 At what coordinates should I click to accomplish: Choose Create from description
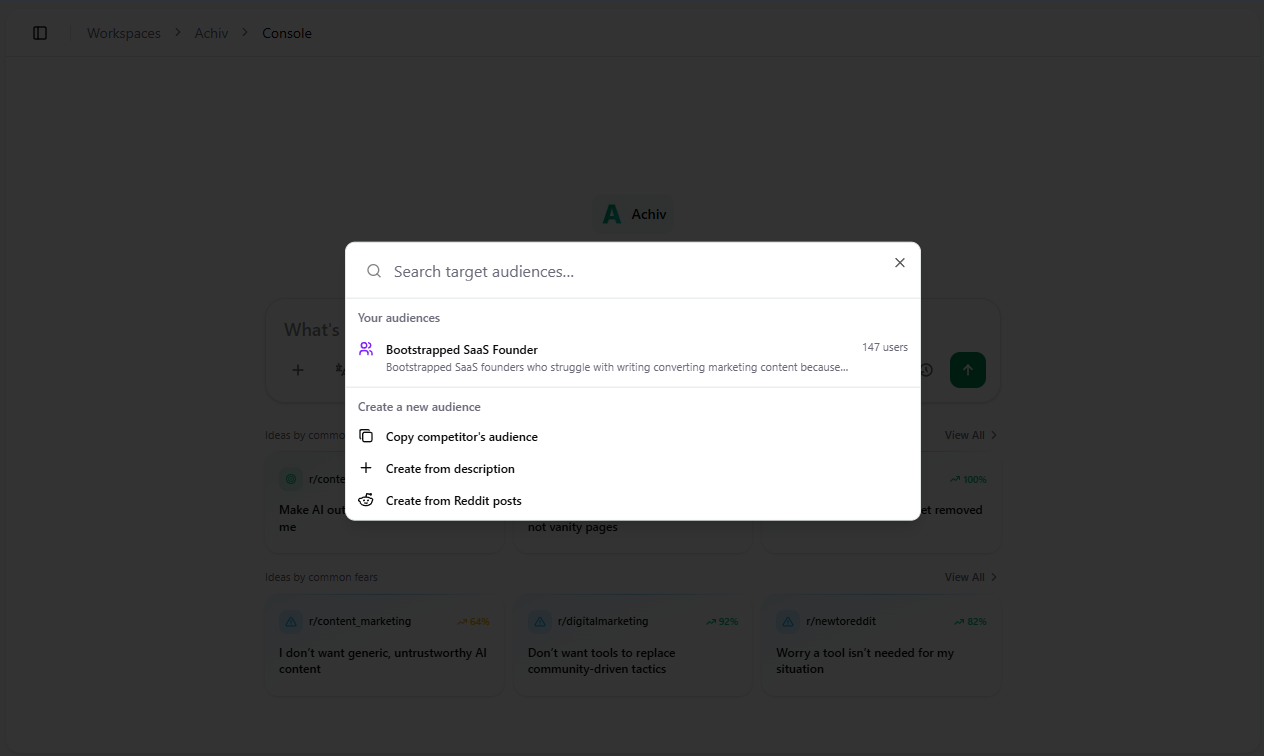pyautogui.click(x=633, y=469)
